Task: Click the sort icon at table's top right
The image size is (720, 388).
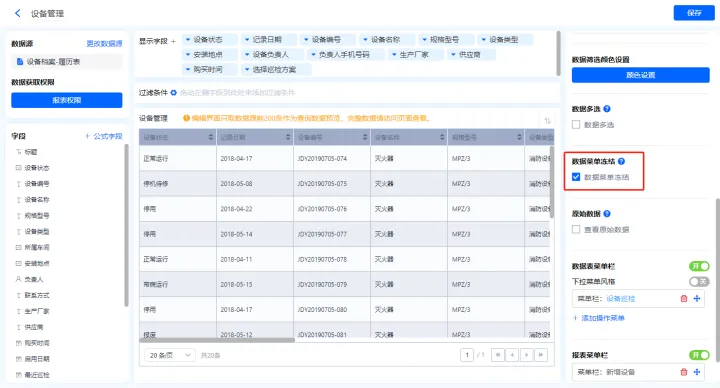Action: click(x=547, y=121)
